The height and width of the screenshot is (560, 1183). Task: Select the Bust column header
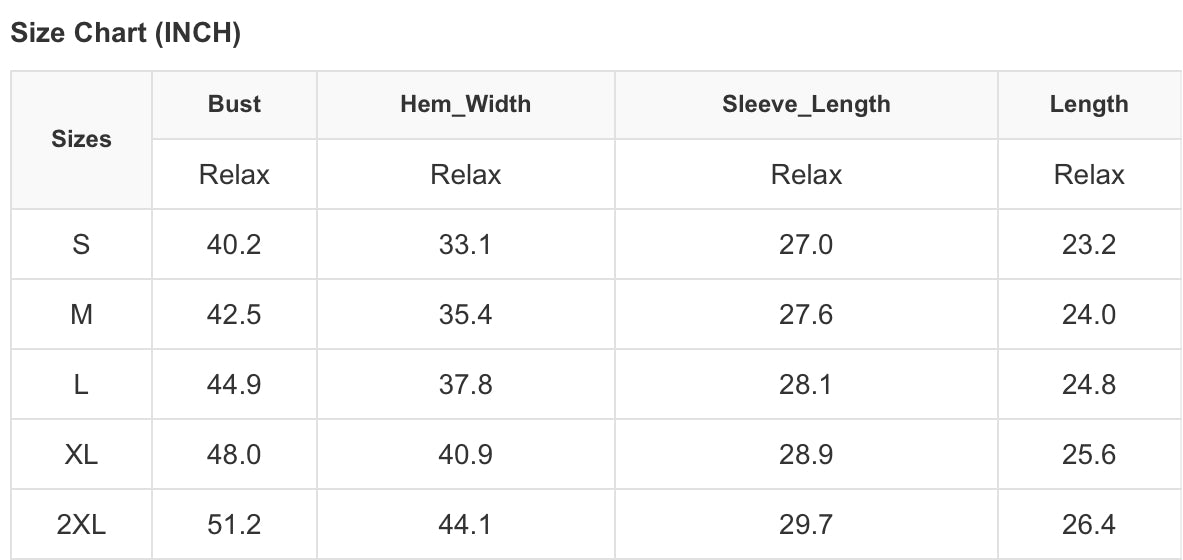tap(234, 104)
